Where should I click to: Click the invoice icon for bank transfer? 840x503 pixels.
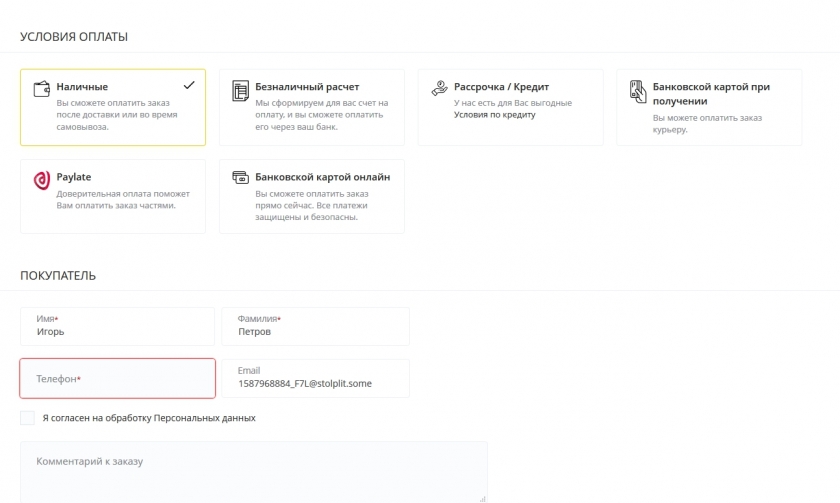tap(240, 90)
